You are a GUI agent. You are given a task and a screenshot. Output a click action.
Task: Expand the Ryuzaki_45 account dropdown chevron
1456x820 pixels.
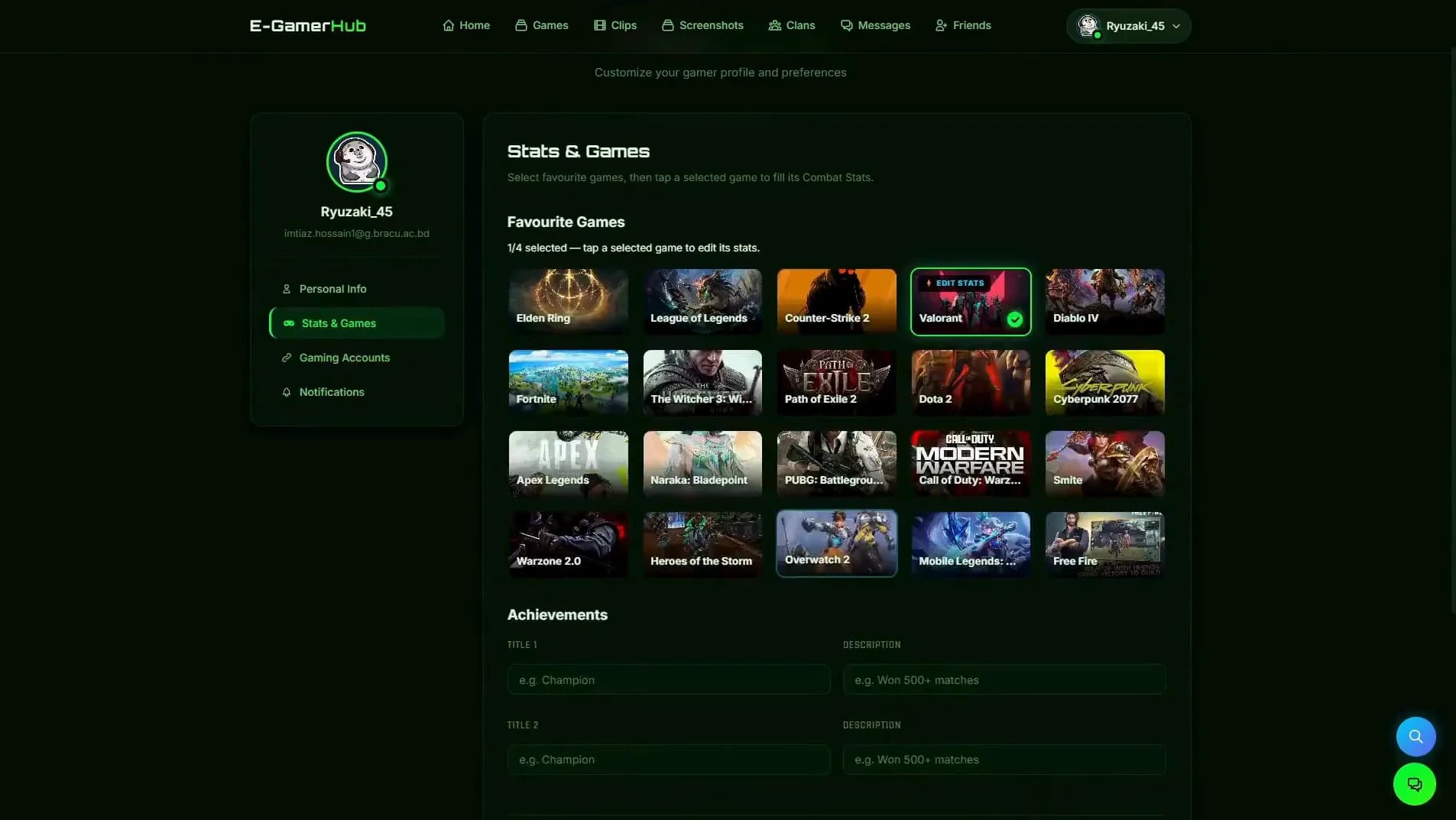coord(1176,26)
